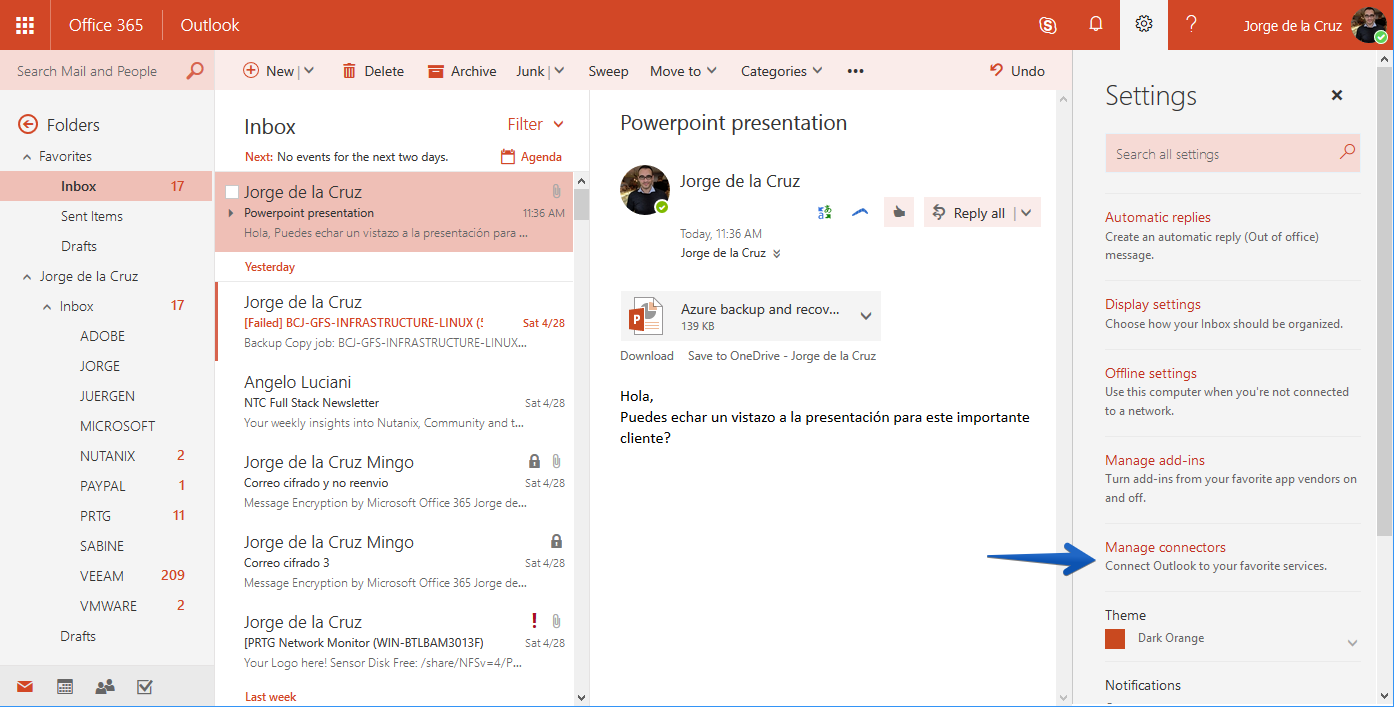Open the notifications bell icon
This screenshot has width=1394, height=707.
coord(1096,25)
